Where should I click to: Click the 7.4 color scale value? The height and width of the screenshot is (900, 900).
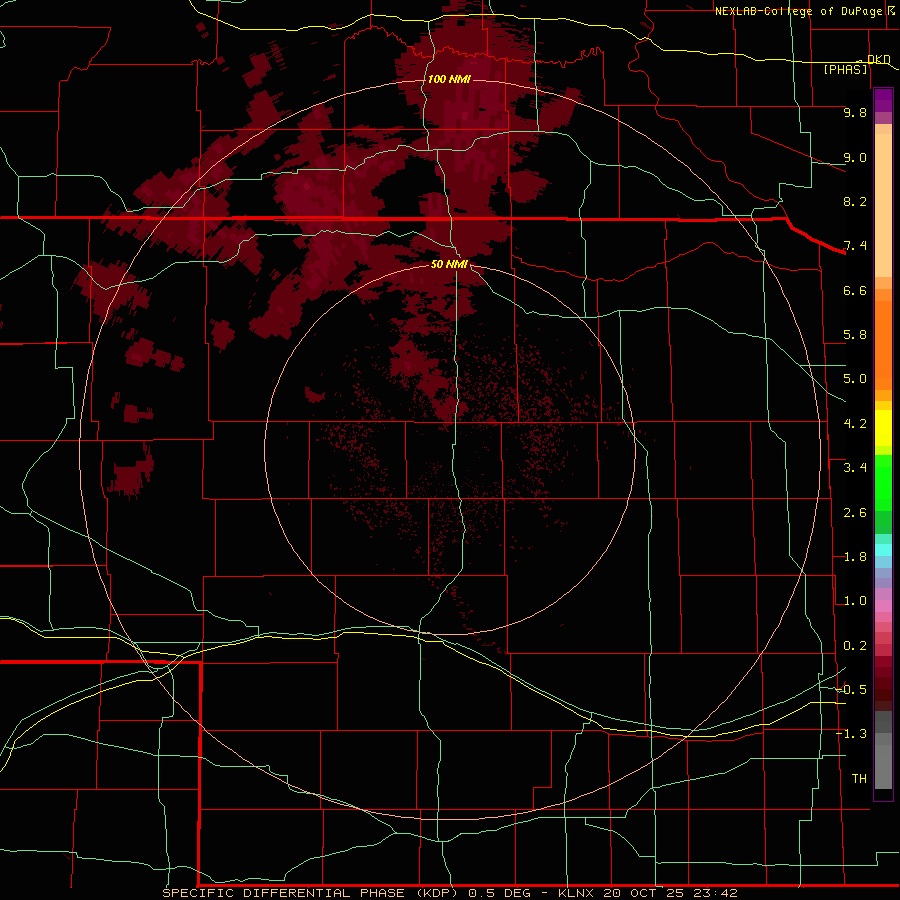pyautogui.click(x=855, y=246)
